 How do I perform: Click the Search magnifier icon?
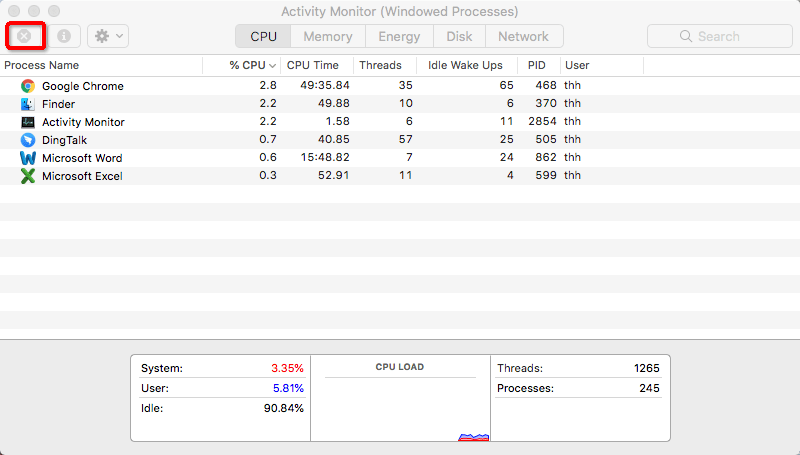point(686,36)
